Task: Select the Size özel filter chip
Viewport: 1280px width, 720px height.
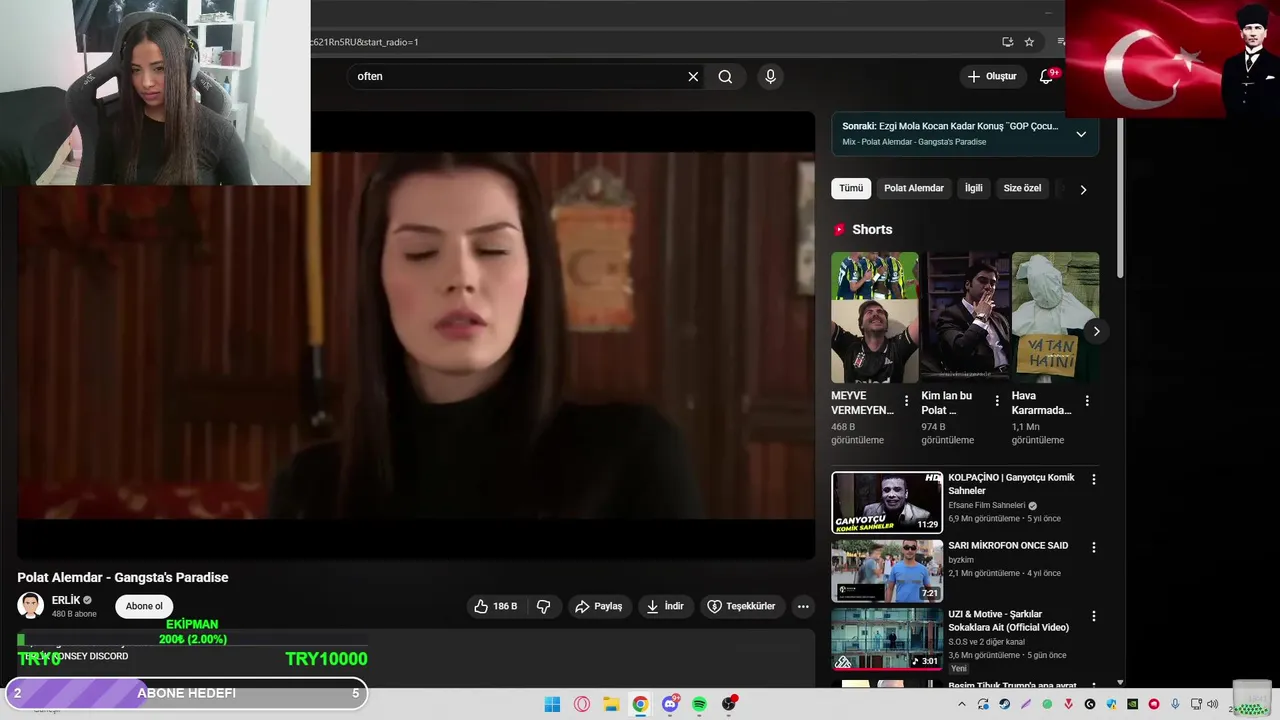Action: (x=1022, y=188)
